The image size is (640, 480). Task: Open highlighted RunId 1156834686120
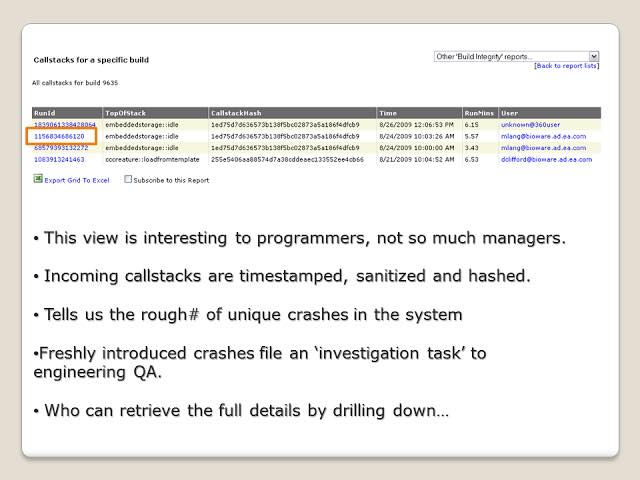pyautogui.click(x=59, y=135)
